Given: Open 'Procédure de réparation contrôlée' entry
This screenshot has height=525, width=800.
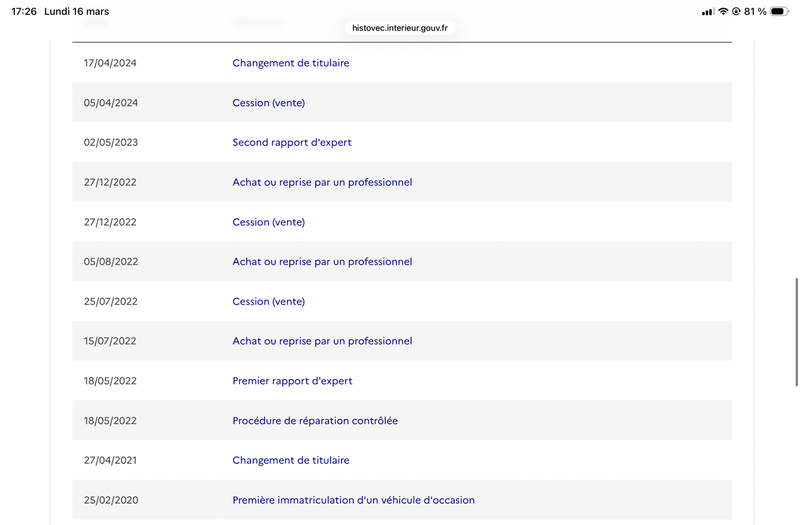Looking at the screenshot, I should tap(315, 421).
